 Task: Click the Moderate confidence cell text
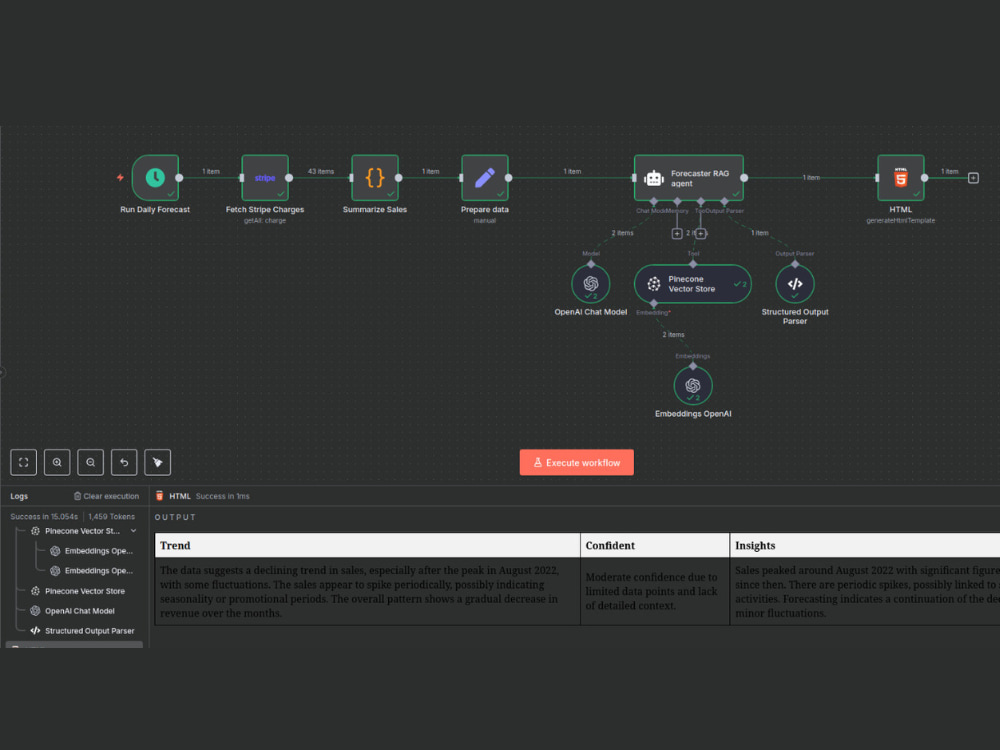coord(651,591)
